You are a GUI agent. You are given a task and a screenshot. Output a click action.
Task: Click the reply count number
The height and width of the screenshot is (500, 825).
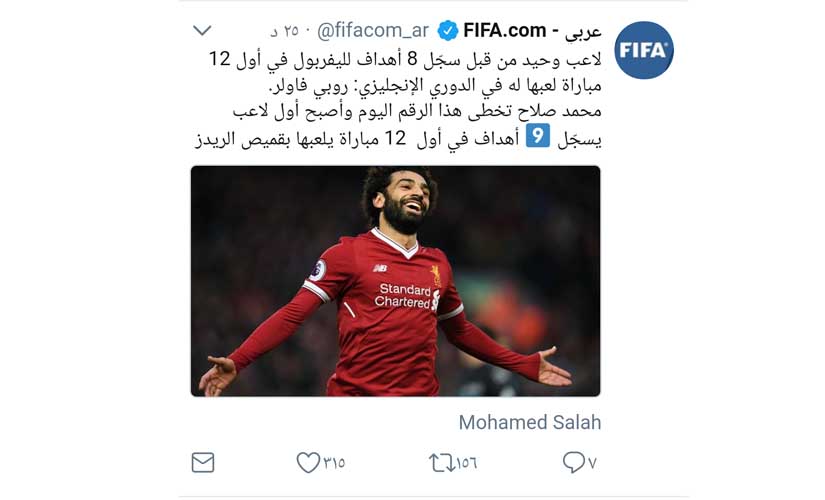[x=592, y=463]
